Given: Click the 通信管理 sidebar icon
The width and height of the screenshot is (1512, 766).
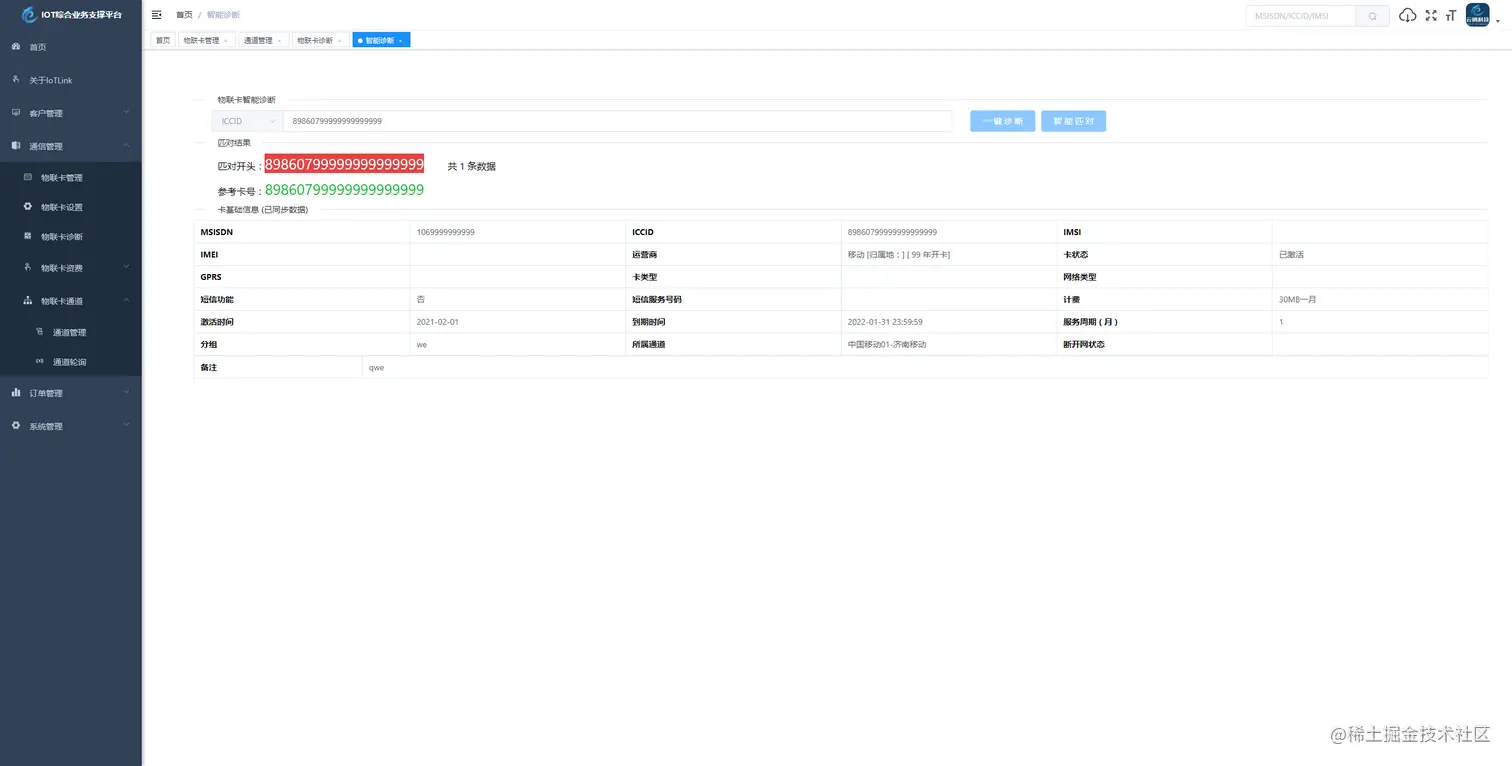Looking at the screenshot, I should coord(16,146).
